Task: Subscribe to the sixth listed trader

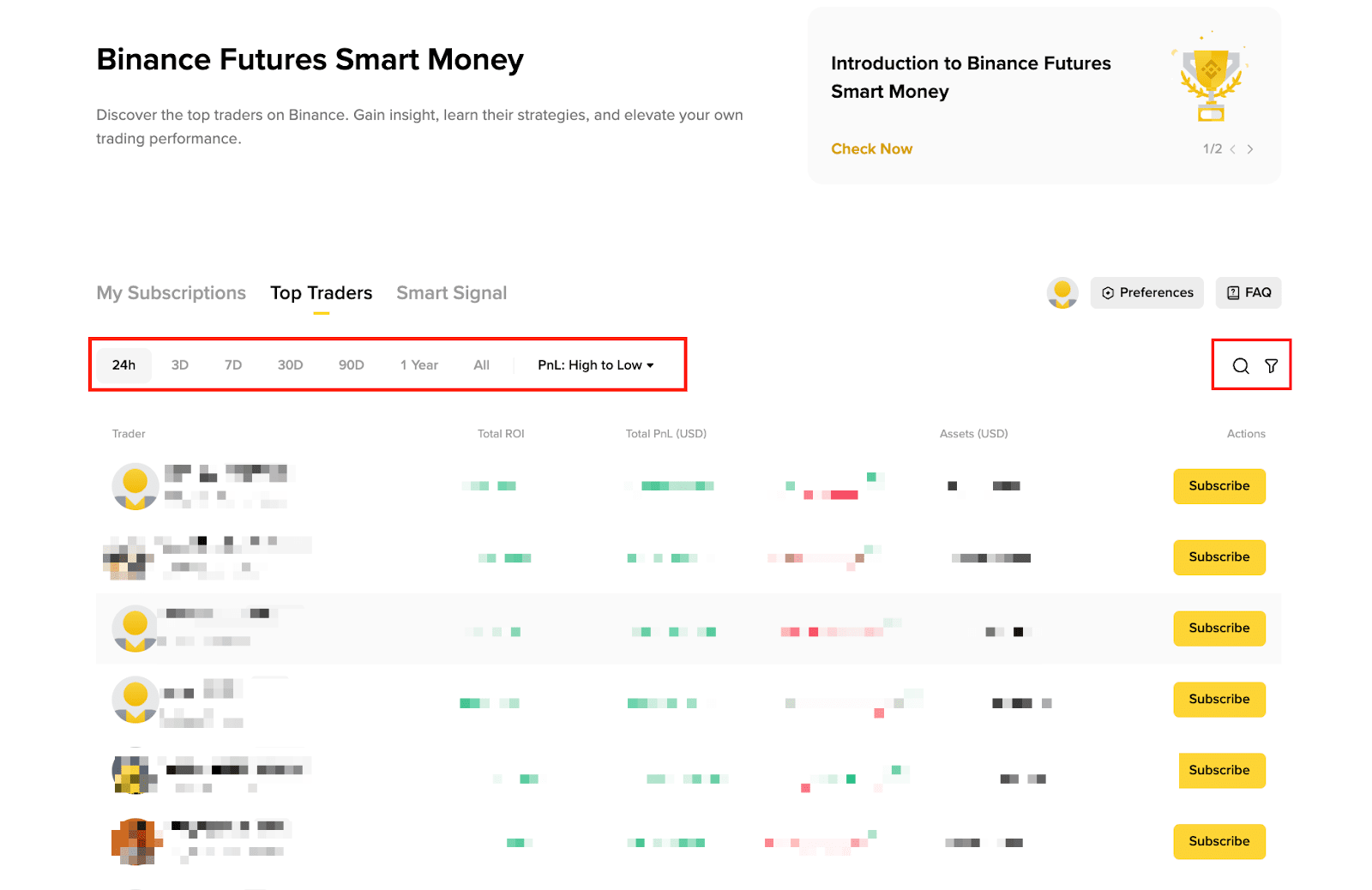Action: pyautogui.click(x=1219, y=842)
